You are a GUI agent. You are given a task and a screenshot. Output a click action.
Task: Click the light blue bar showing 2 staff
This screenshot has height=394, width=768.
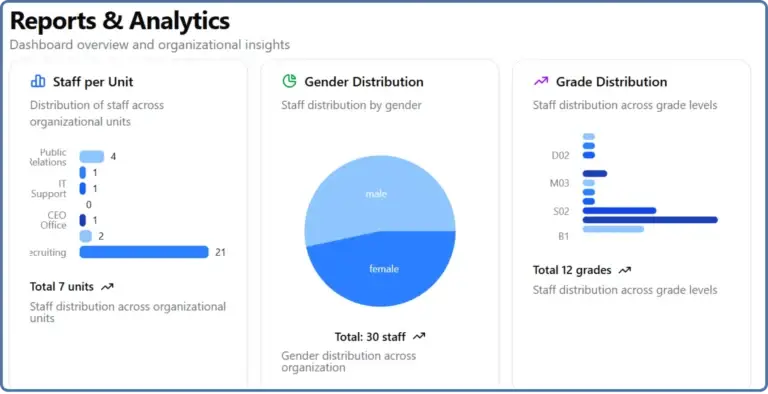85,236
